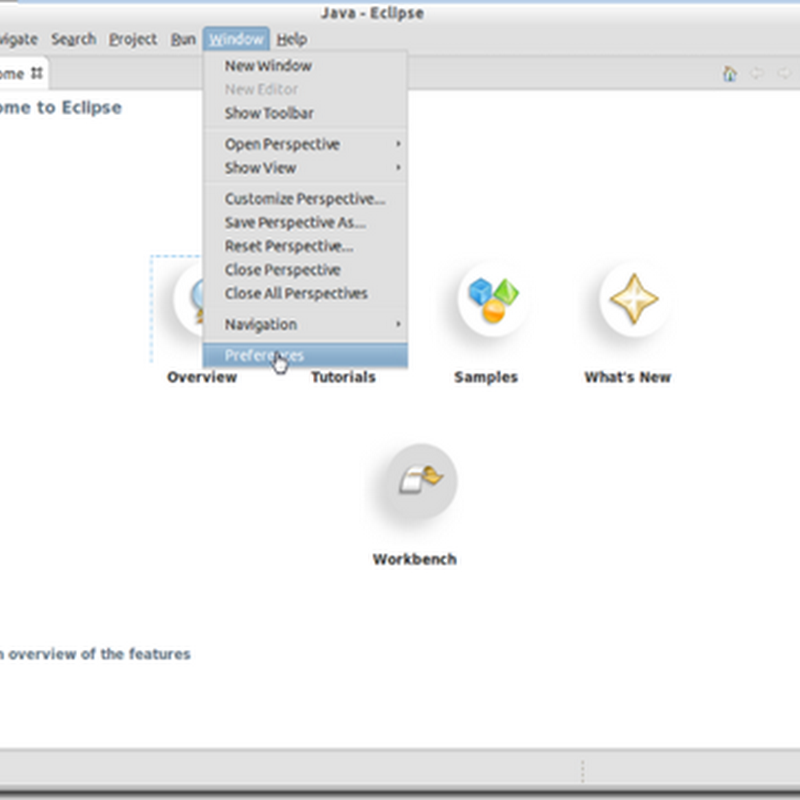The width and height of the screenshot is (800, 800).
Task: Open the Workbench arrow icon
Action: [421, 482]
